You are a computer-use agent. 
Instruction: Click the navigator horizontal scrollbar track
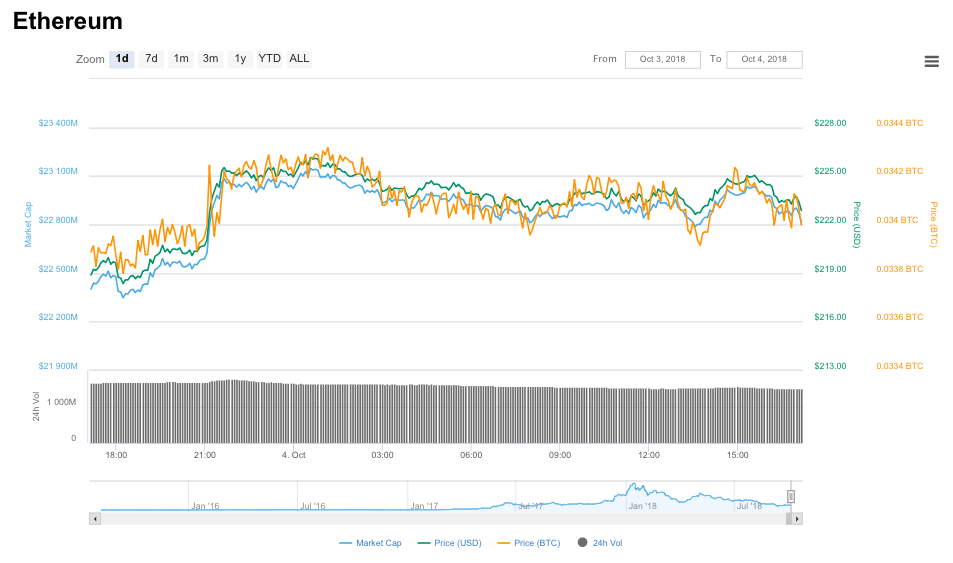pos(444,519)
